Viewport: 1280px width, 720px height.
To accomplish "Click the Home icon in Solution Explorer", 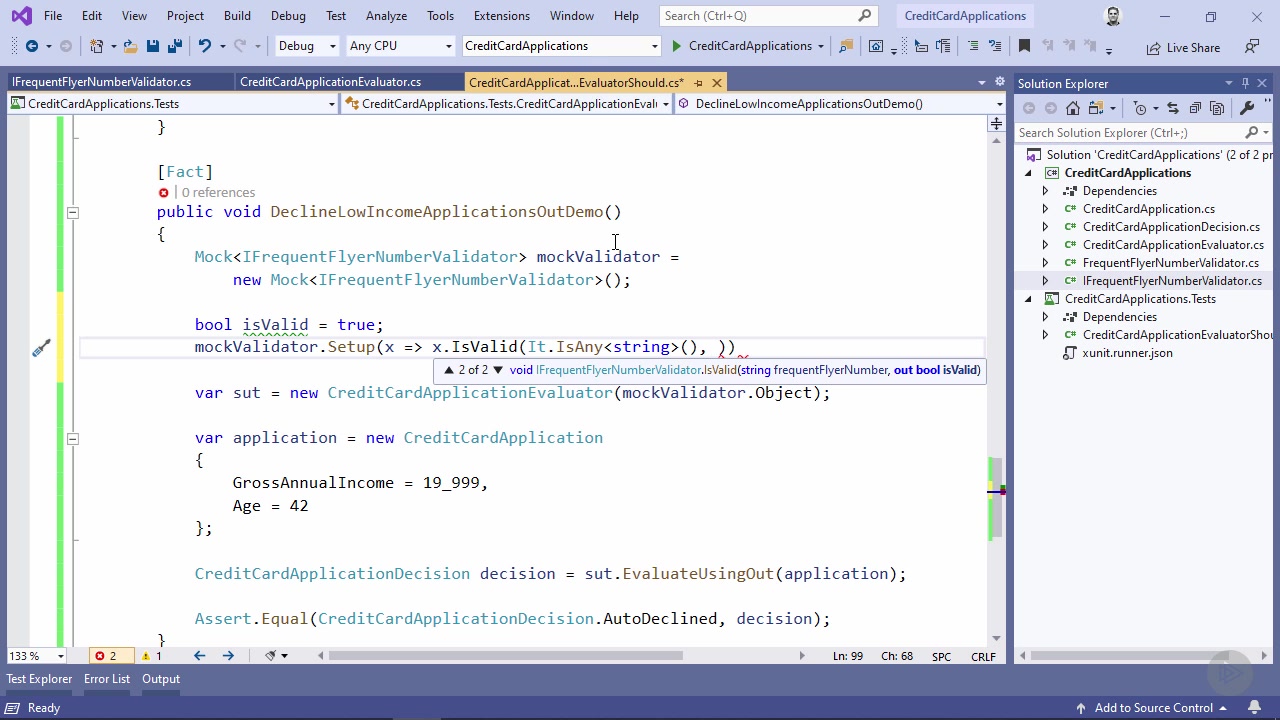I will tap(1073, 108).
